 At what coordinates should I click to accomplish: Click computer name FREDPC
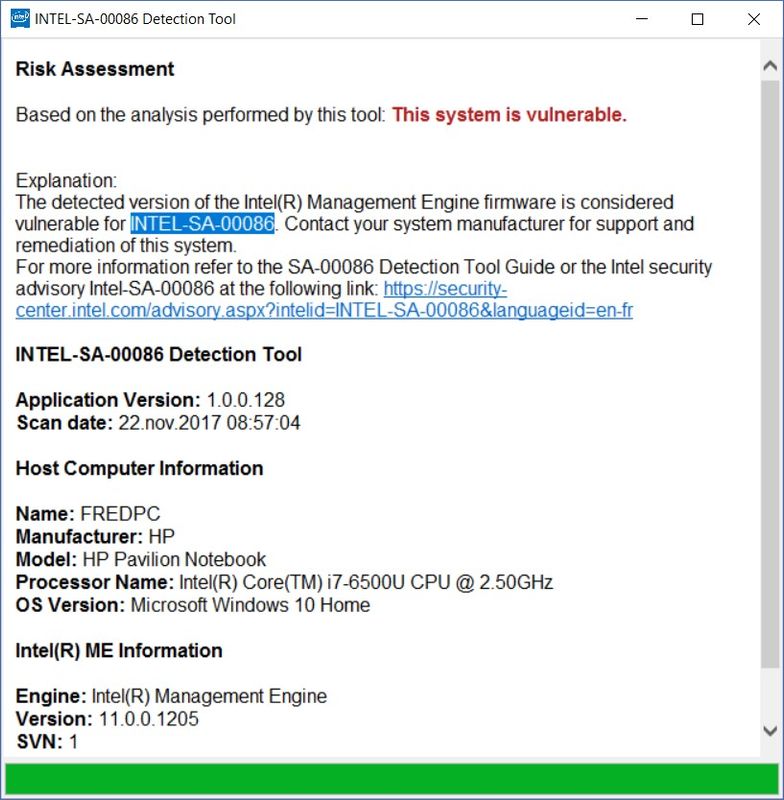pyautogui.click(x=120, y=514)
